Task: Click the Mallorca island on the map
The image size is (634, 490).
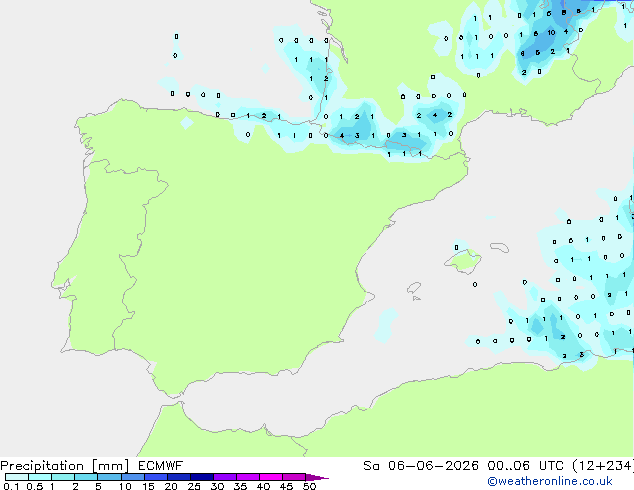Action: pos(463,261)
